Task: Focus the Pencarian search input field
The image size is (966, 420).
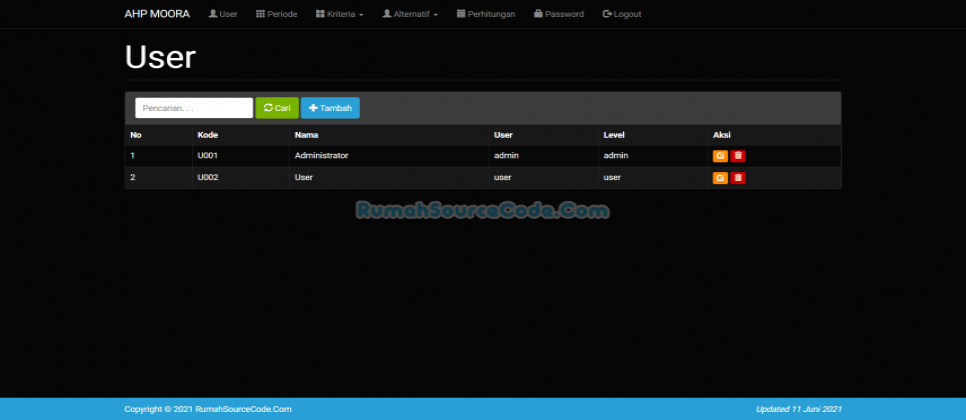Action: [x=194, y=108]
